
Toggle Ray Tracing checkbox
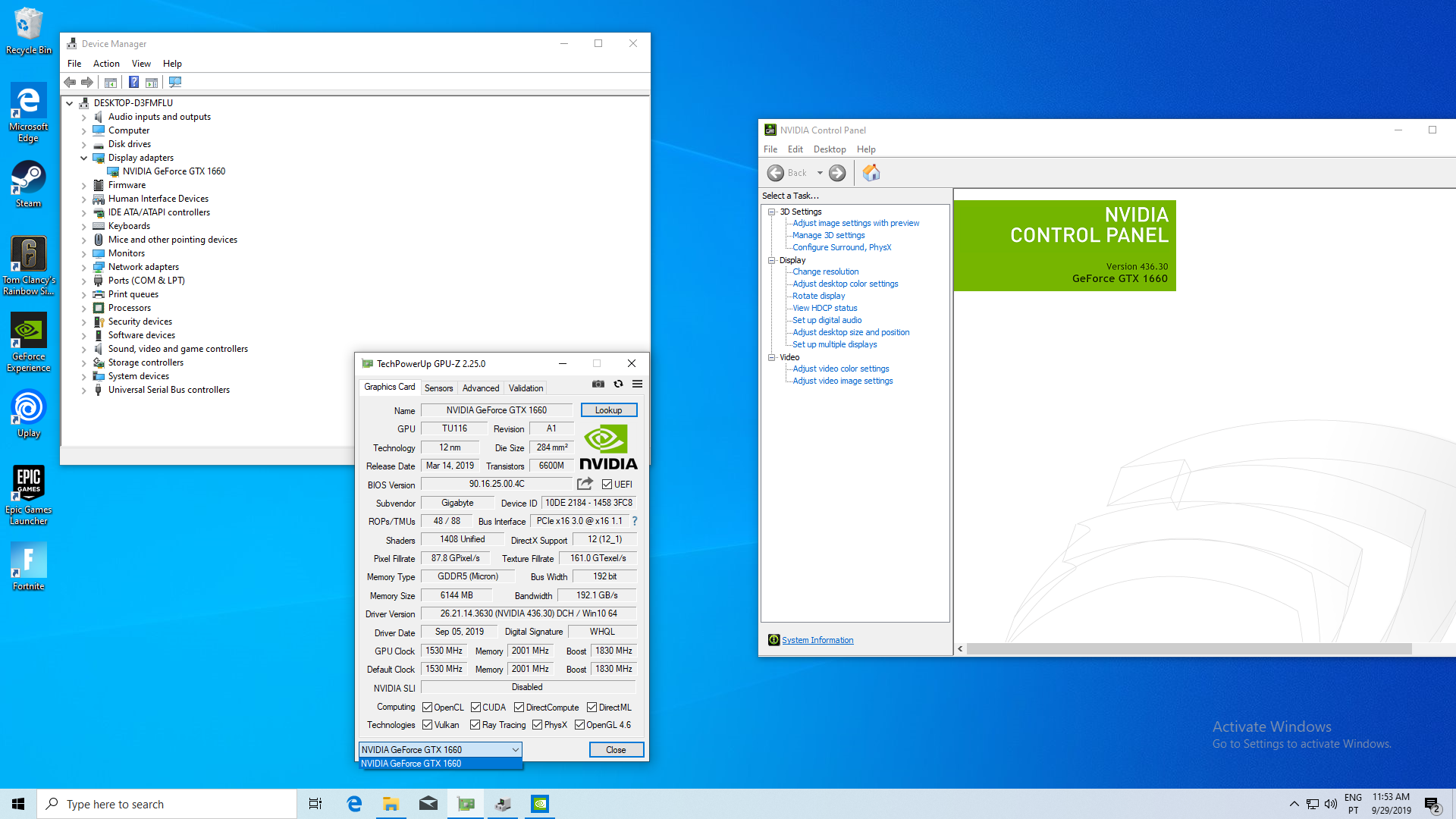[475, 725]
